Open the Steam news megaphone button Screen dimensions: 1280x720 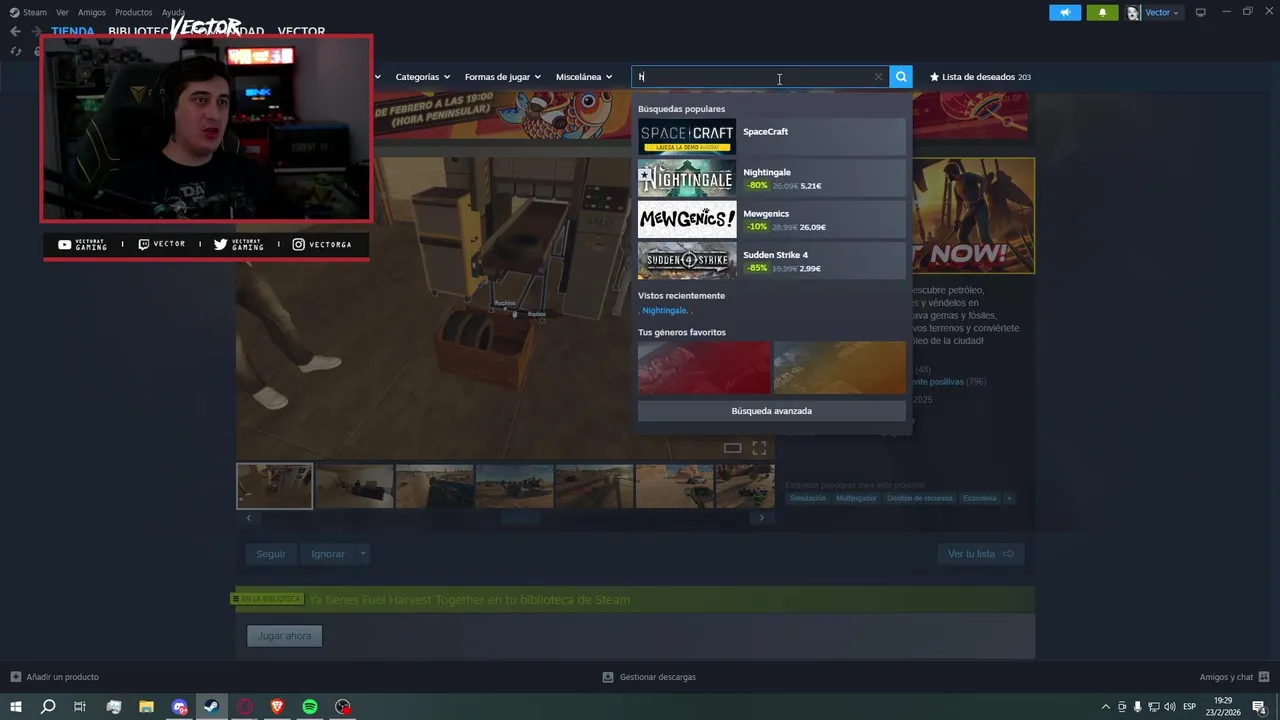[x=1065, y=12]
